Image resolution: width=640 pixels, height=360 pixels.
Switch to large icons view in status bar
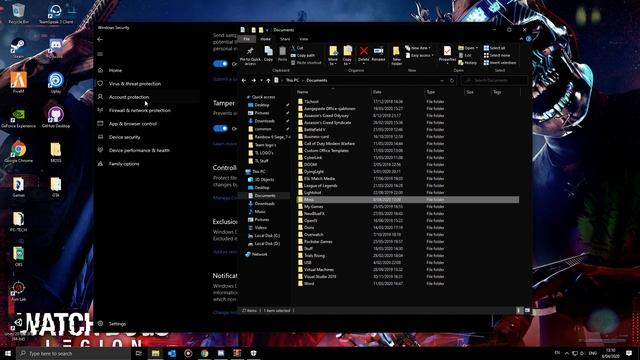pyautogui.click(x=527, y=311)
